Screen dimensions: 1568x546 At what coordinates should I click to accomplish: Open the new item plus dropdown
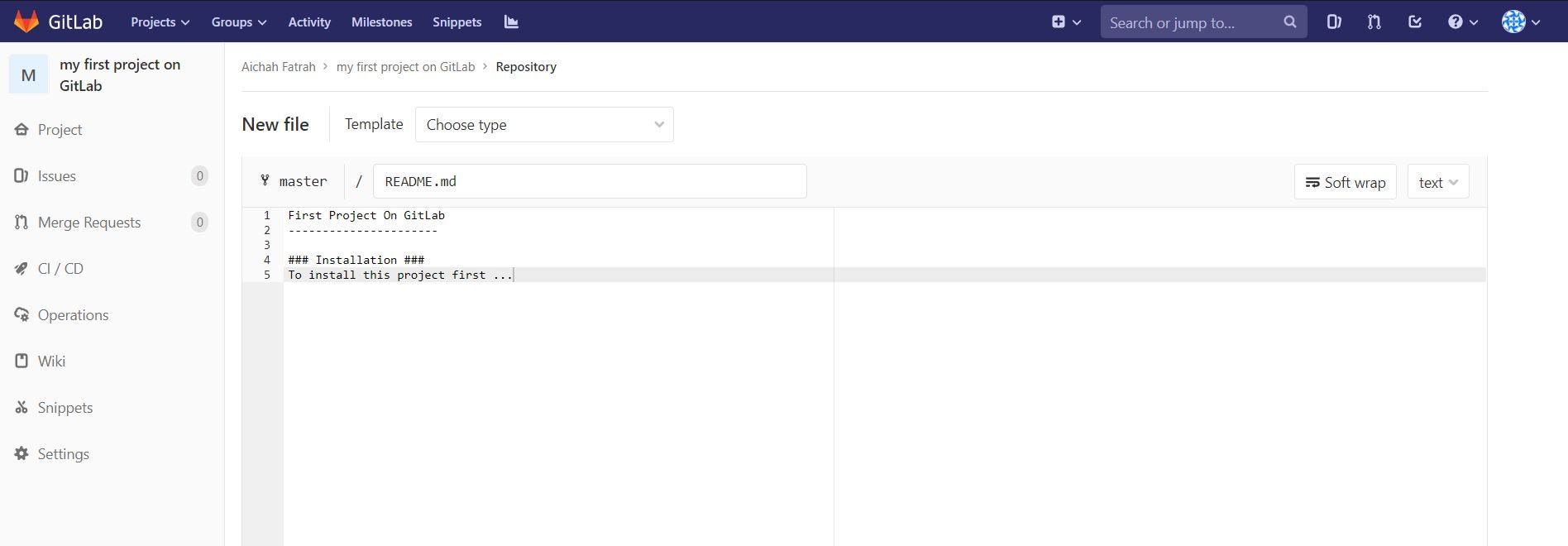click(x=1066, y=22)
